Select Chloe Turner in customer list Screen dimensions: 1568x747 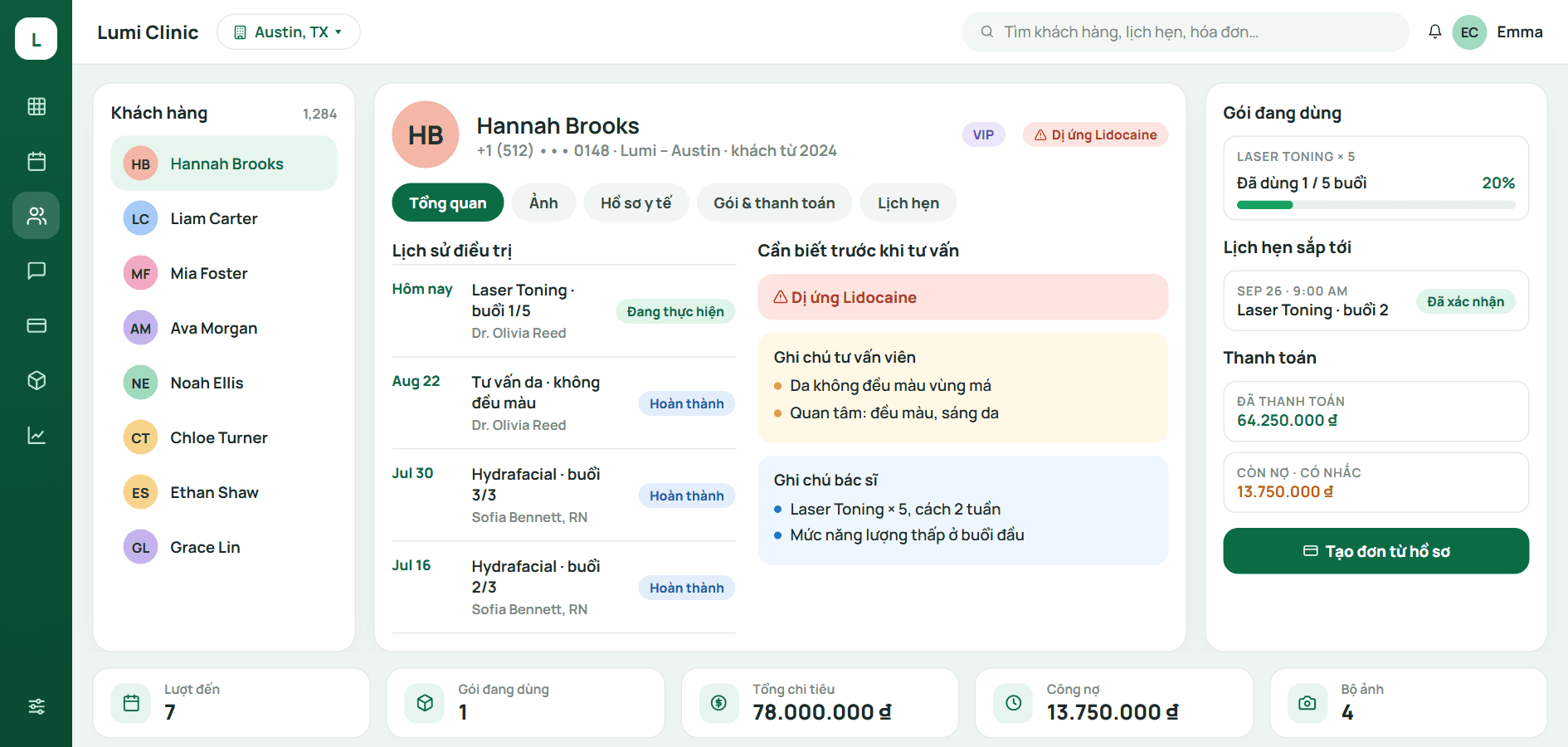point(224,437)
